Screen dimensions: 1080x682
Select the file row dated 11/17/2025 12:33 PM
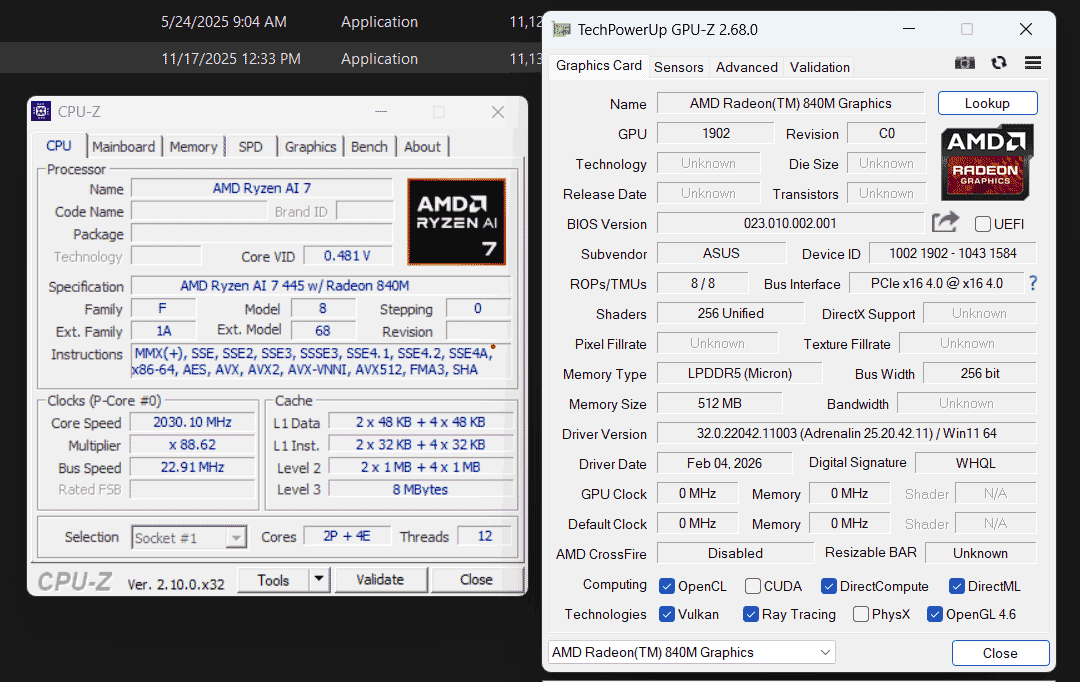[x=271, y=59]
